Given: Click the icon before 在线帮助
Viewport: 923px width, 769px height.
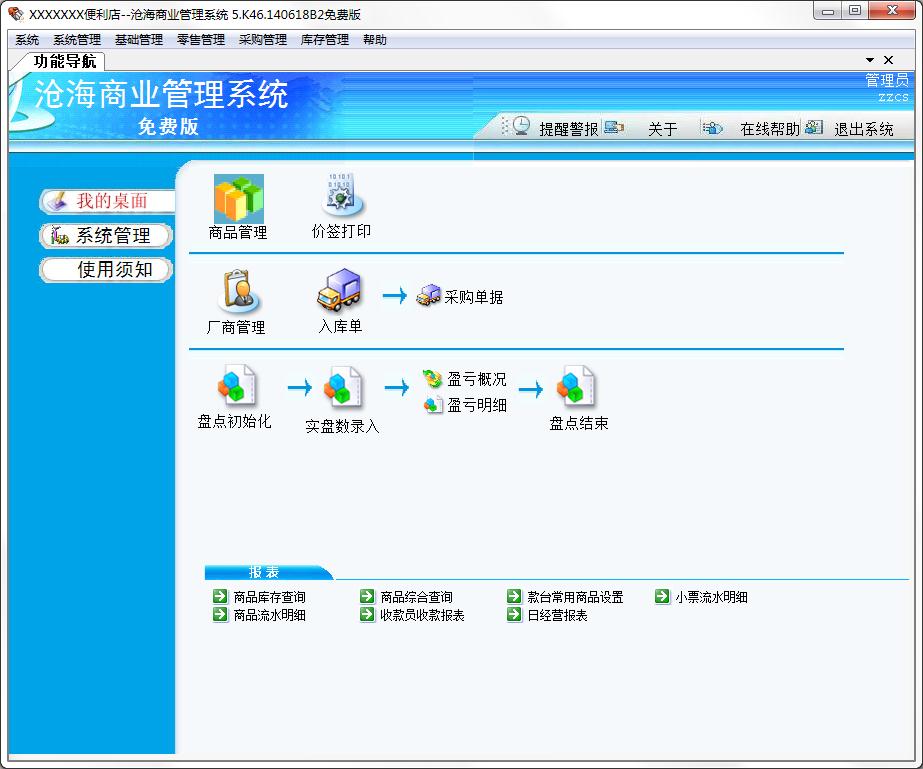Looking at the screenshot, I should (712, 128).
